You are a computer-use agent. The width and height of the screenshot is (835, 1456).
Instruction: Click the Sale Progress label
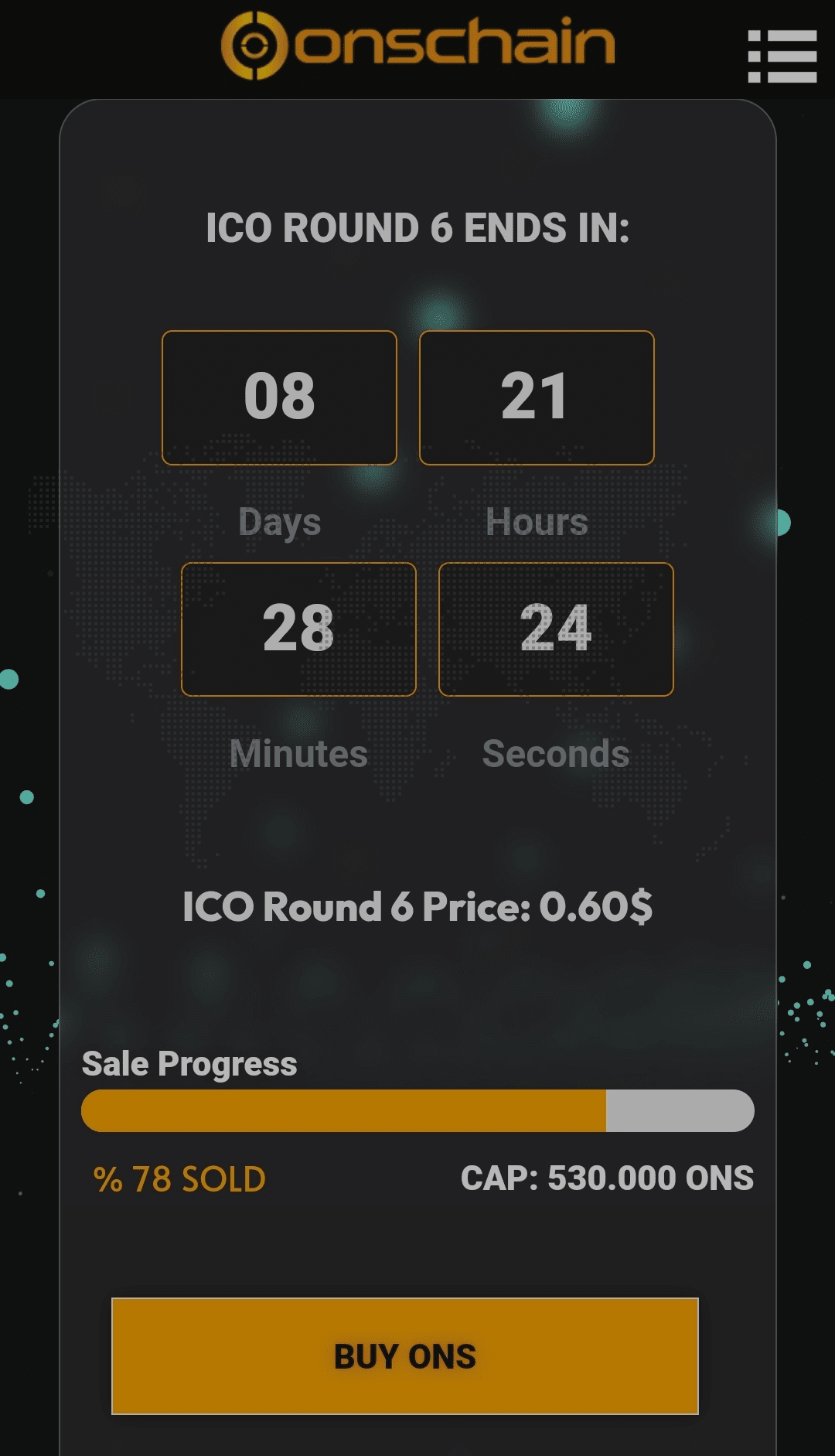[x=189, y=1064]
